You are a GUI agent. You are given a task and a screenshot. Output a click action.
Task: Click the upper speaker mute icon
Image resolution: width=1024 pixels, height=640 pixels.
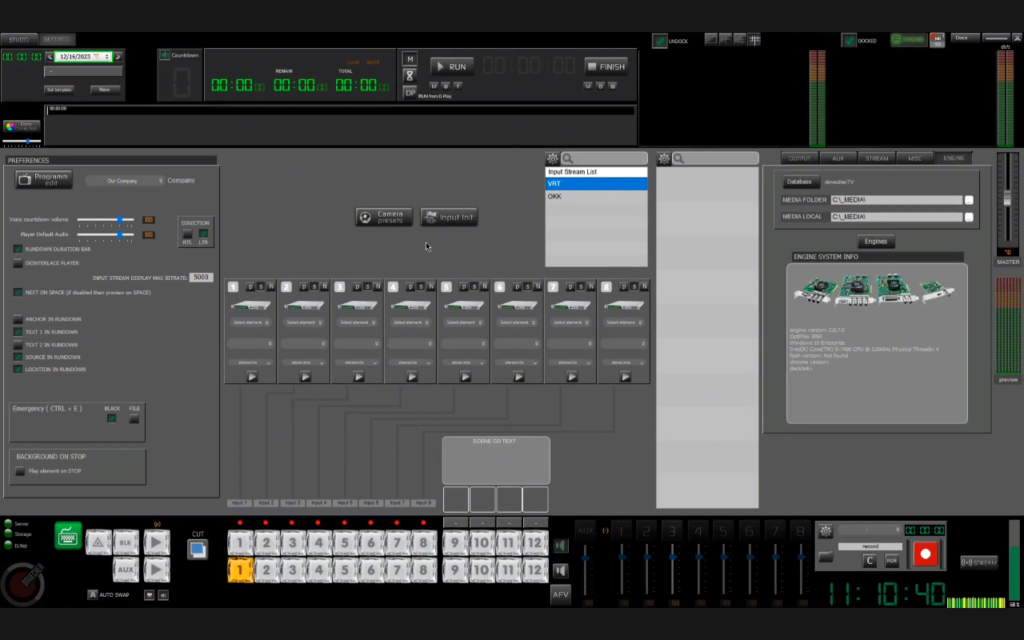560,545
